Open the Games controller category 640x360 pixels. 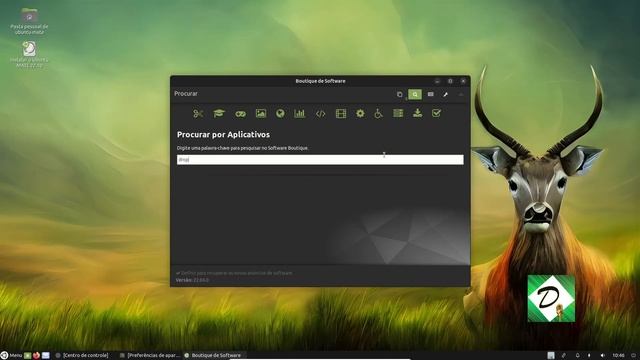click(240, 114)
